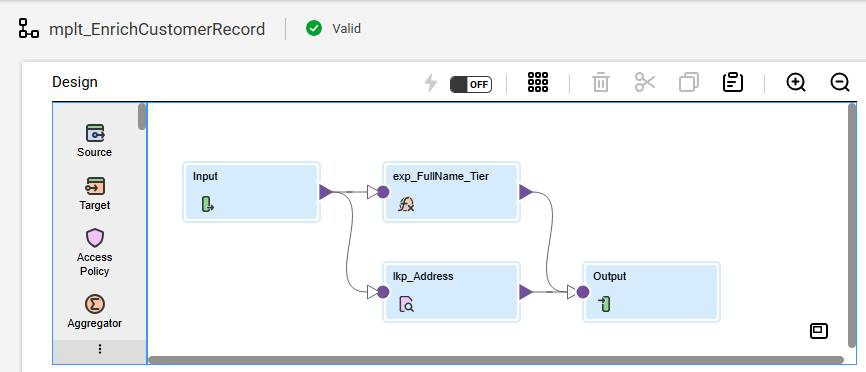Click the zoom out magnifier icon
The width and height of the screenshot is (866, 372).
840,83
